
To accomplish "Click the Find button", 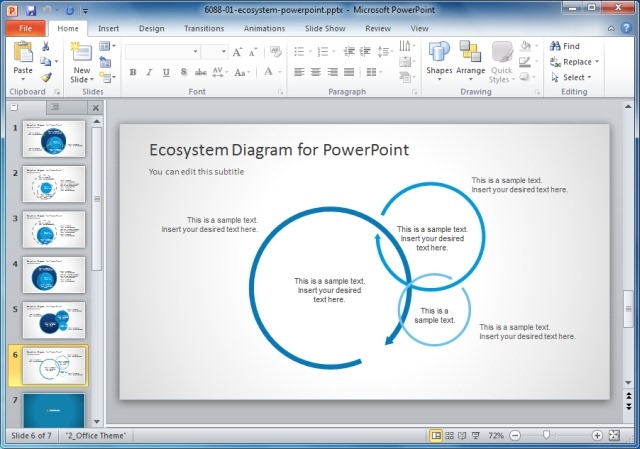I will pos(565,46).
